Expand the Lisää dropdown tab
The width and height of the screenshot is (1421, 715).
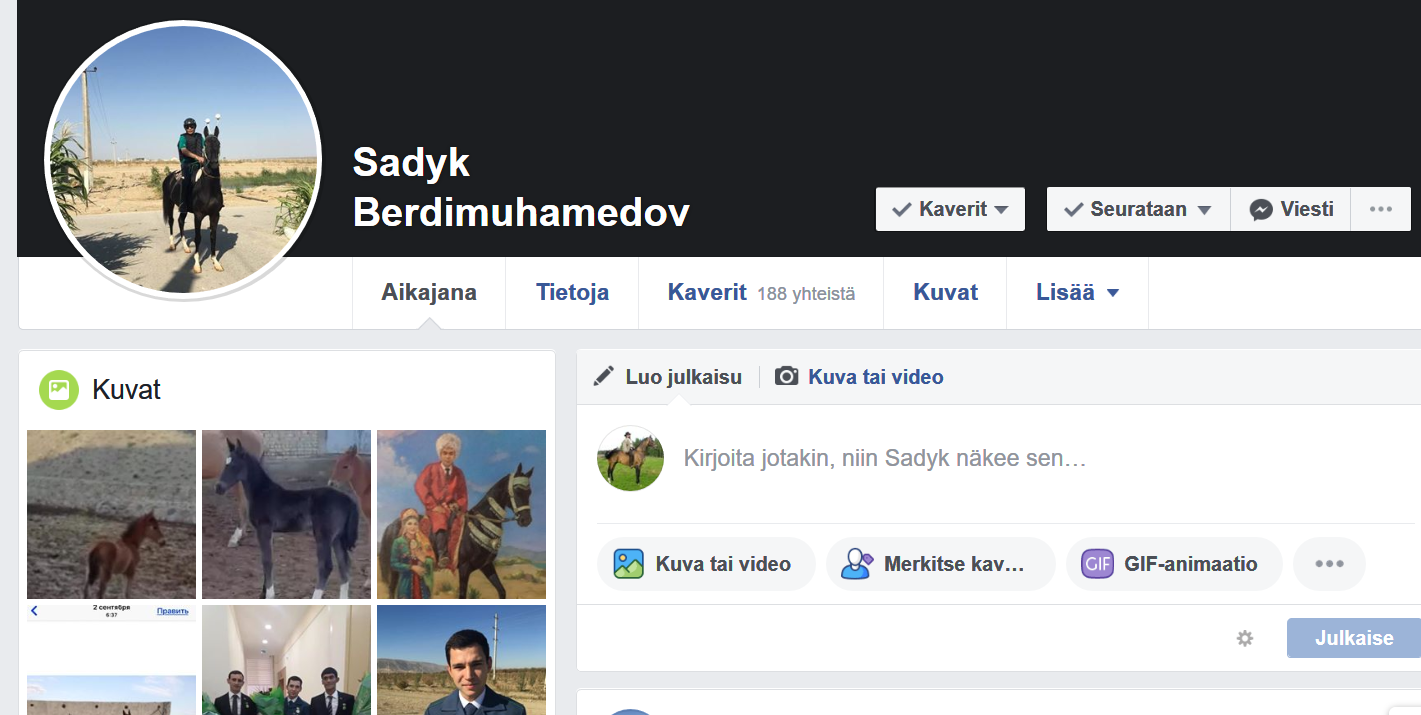(1077, 293)
